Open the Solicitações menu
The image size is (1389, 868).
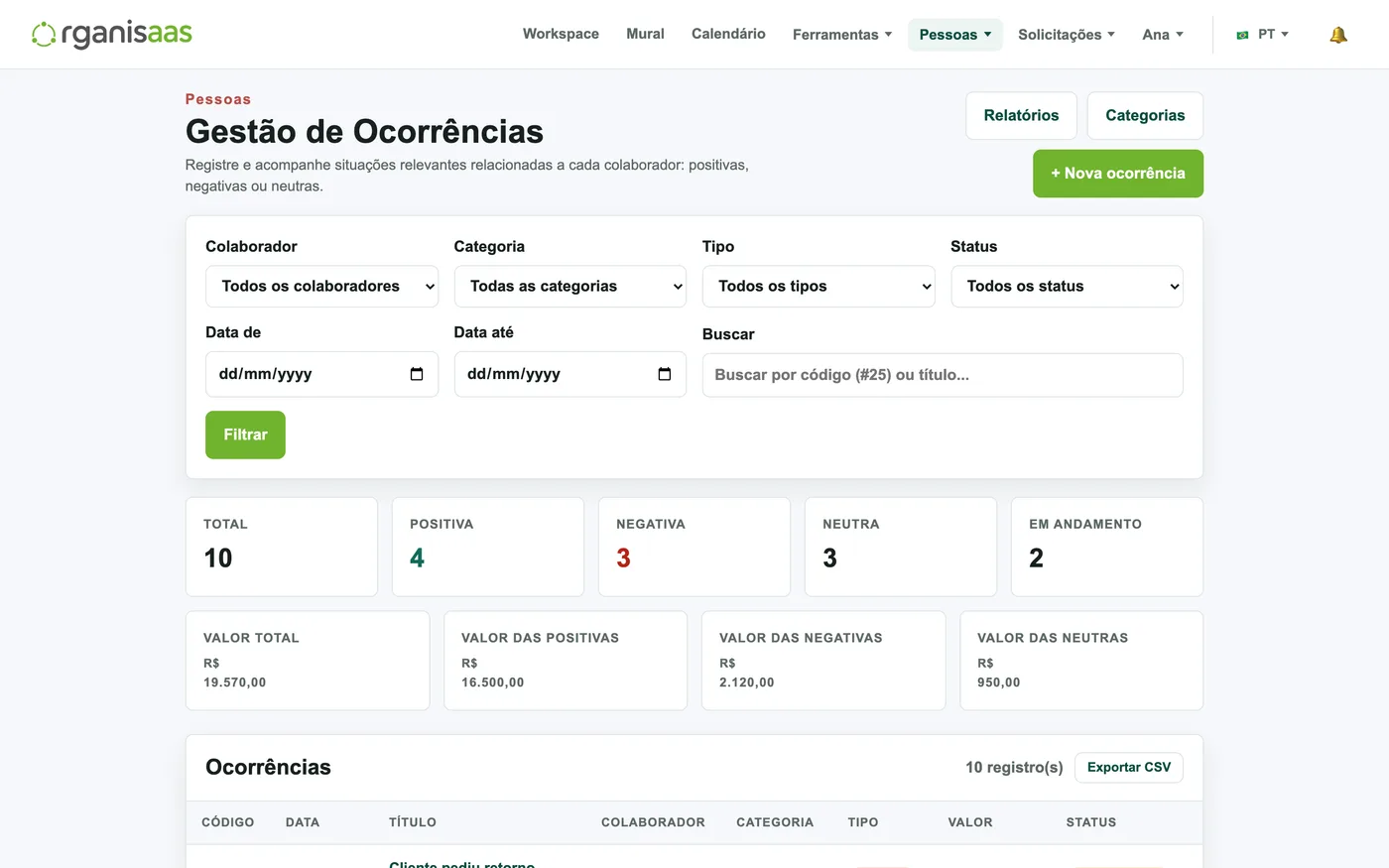(x=1067, y=35)
